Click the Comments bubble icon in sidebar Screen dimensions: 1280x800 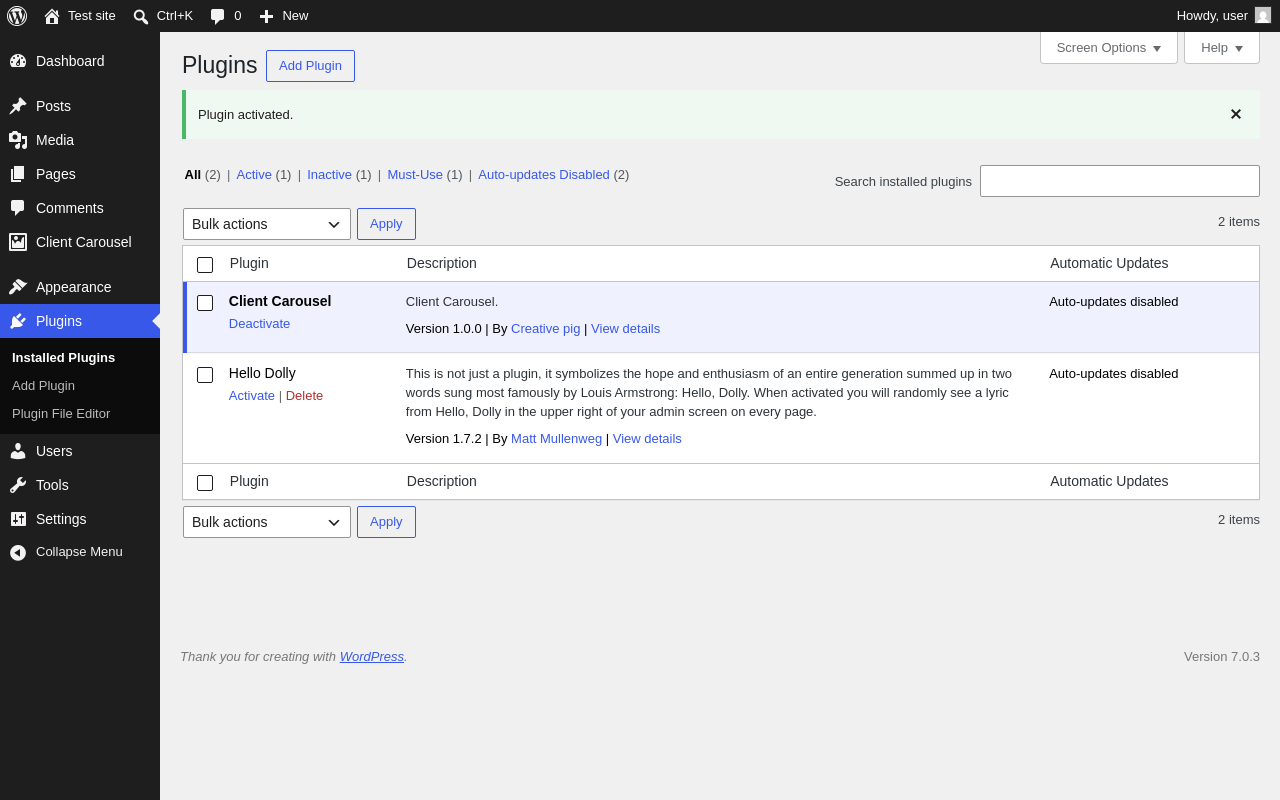(x=18, y=208)
